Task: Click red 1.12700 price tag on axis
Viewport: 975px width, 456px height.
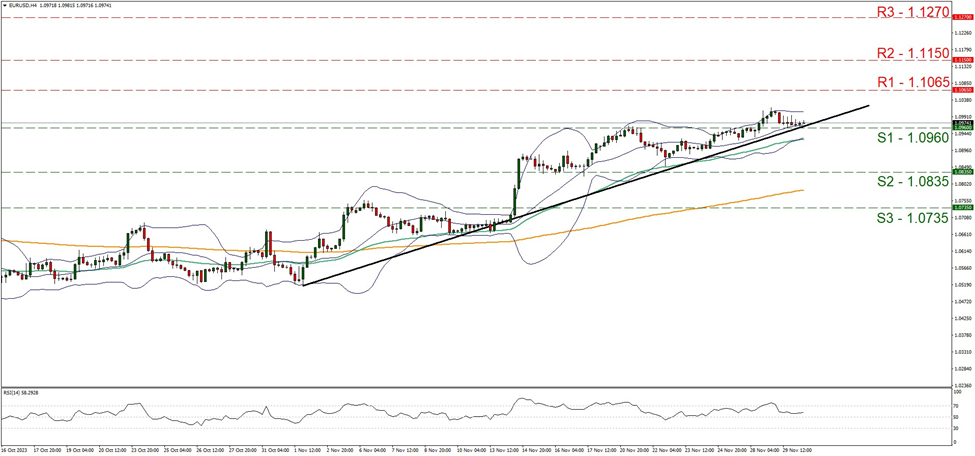Action: pyautogui.click(x=958, y=18)
